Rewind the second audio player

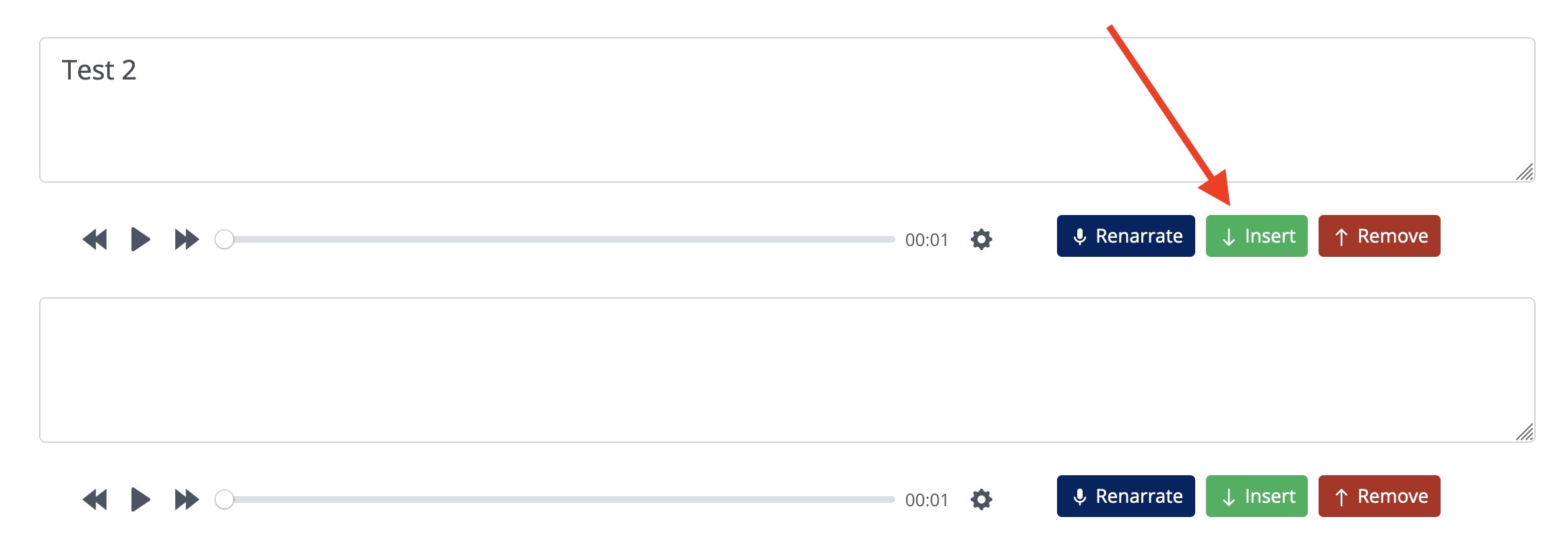[x=95, y=499]
